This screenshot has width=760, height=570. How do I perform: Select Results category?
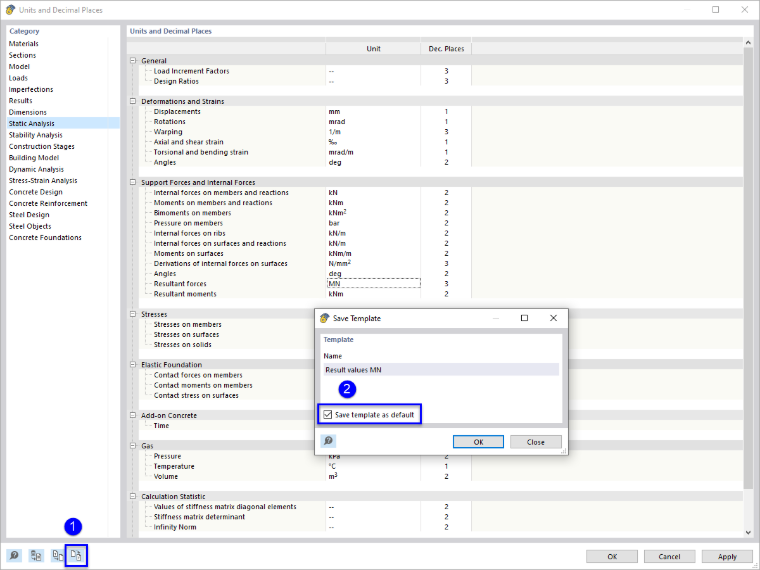[x=20, y=101]
